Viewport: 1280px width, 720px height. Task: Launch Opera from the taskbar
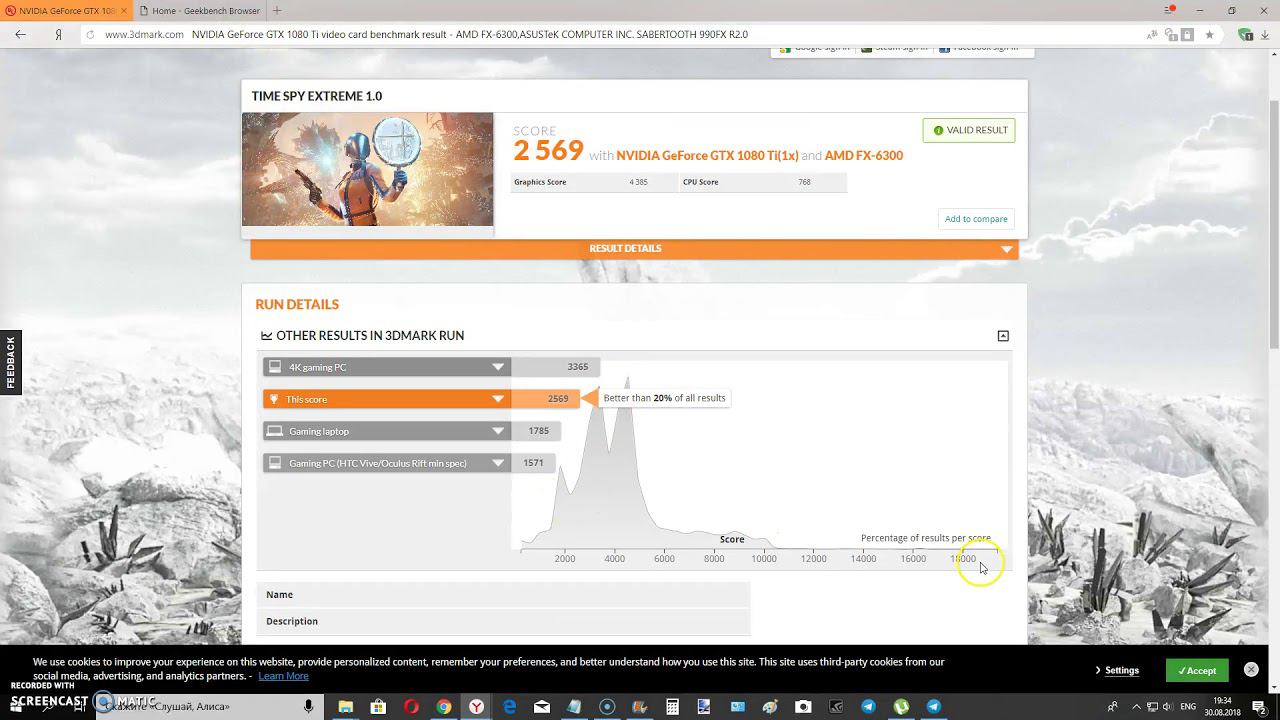(x=411, y=706)
